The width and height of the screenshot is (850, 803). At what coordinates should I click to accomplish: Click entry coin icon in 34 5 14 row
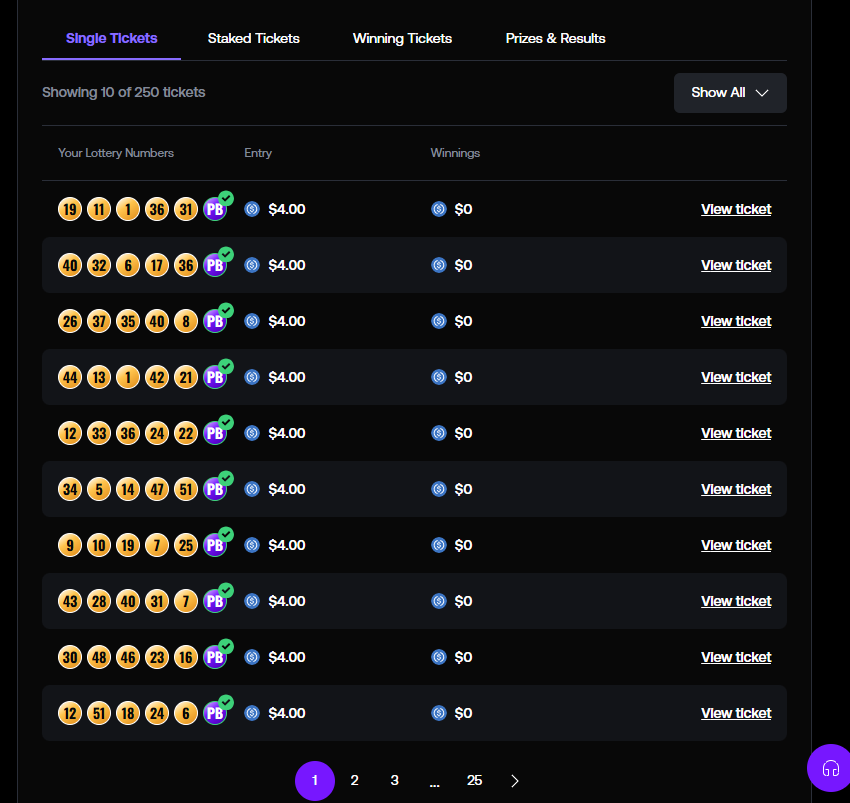(252, 489)
